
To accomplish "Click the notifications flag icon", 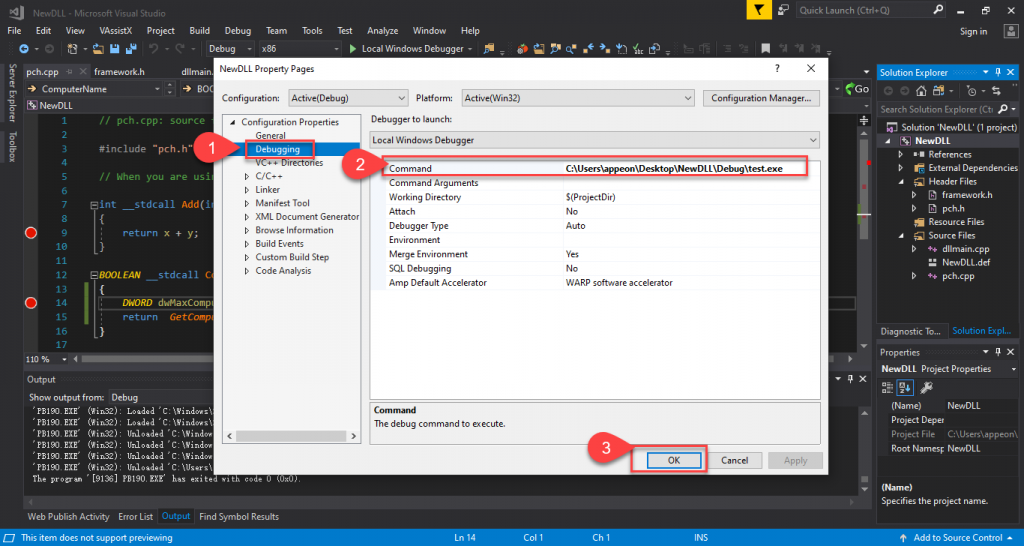I will [x=763, y=10].
